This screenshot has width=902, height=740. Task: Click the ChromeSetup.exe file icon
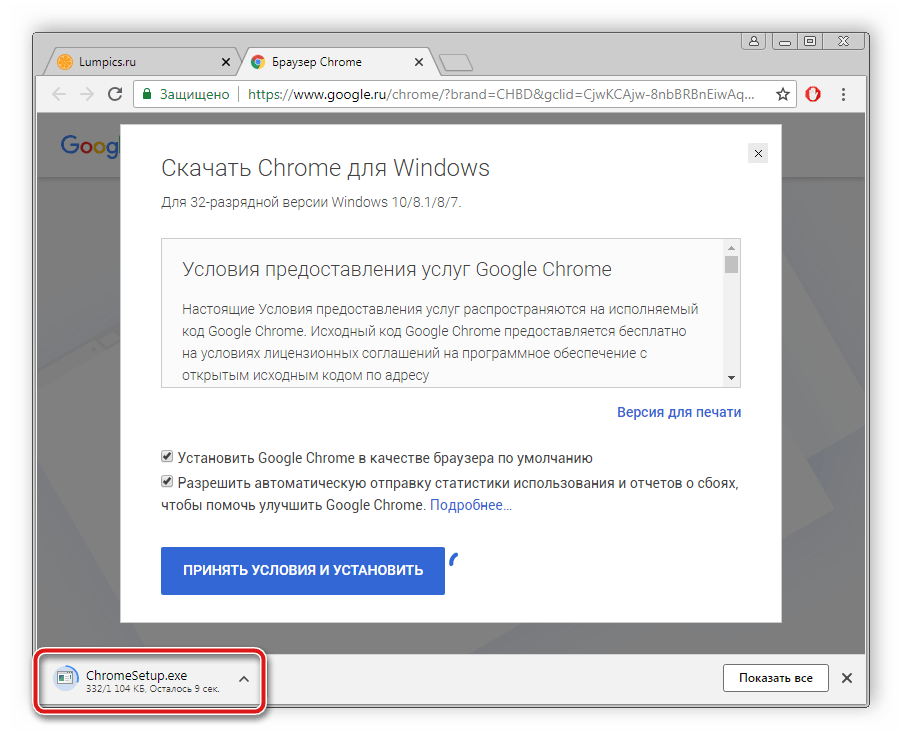(66, 678)
